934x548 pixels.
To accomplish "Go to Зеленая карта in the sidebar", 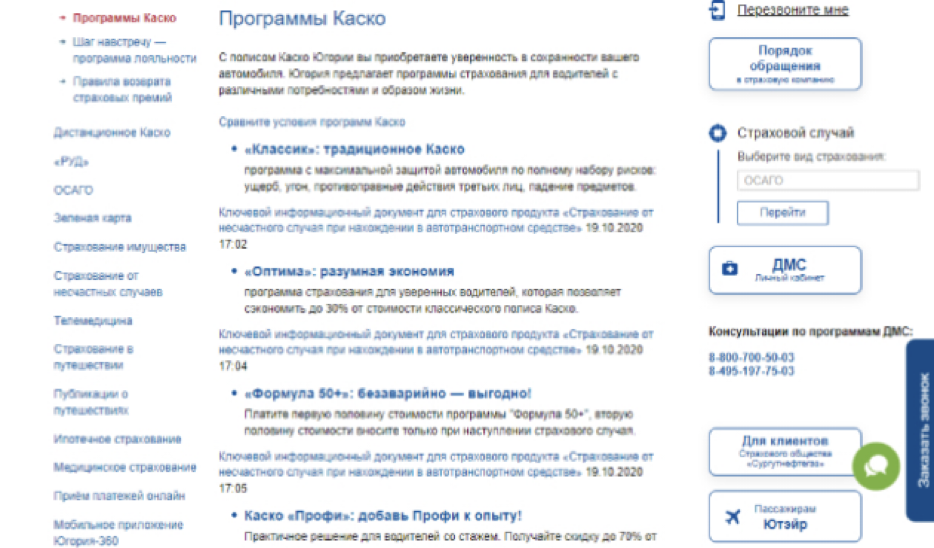I will coord(92,218).
